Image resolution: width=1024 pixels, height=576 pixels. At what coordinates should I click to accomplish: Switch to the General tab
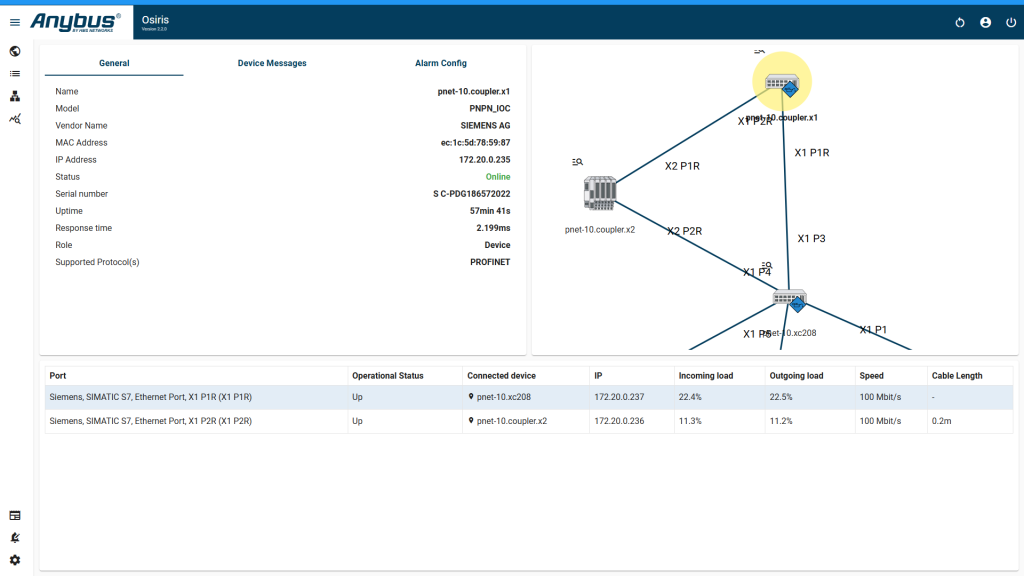tap(114, 63)
